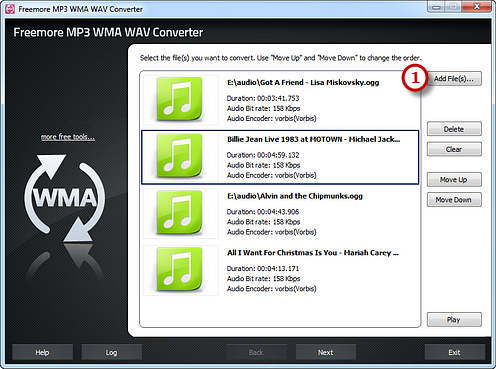Click Audio Encoder under Alvin and the Chipmunks
496x369 pixels.
(x=272, y=232)
